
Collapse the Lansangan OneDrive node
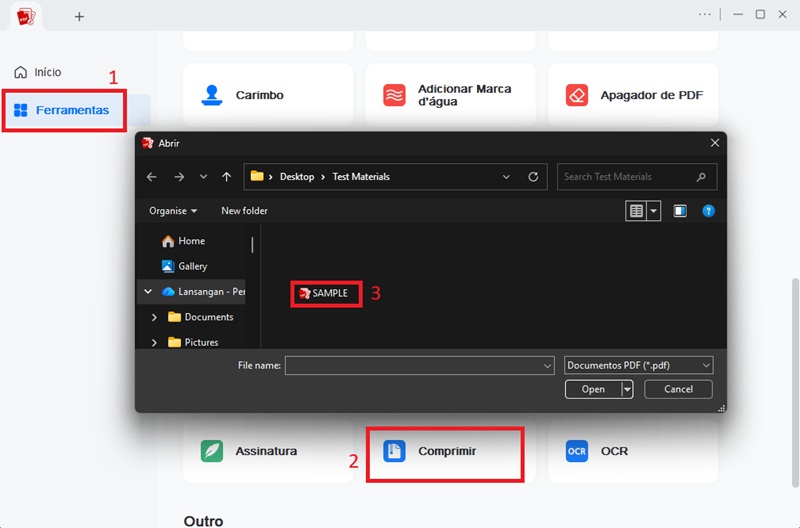pos(148,292)
